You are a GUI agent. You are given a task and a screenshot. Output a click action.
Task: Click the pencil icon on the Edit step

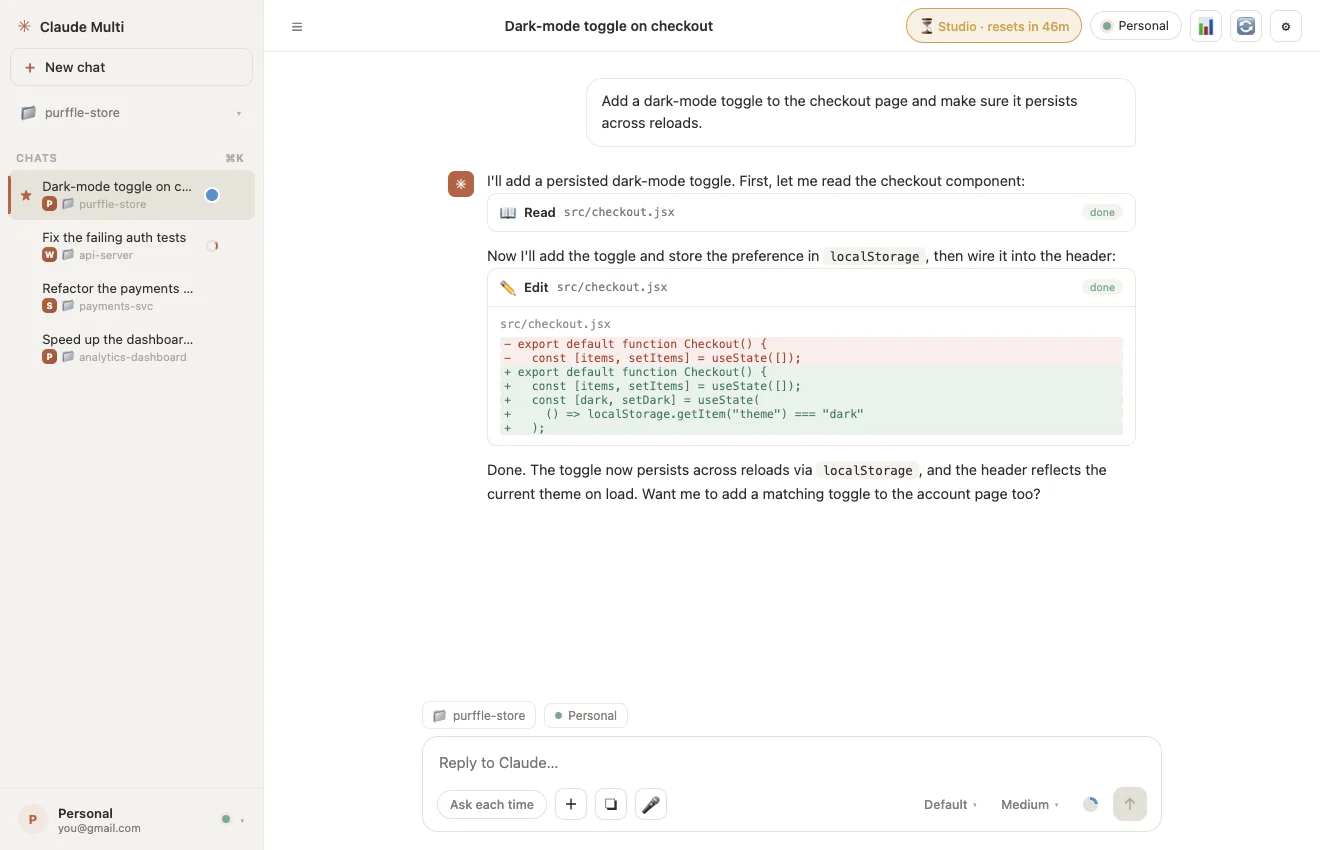pyautogui.click(x=508, y=287)
